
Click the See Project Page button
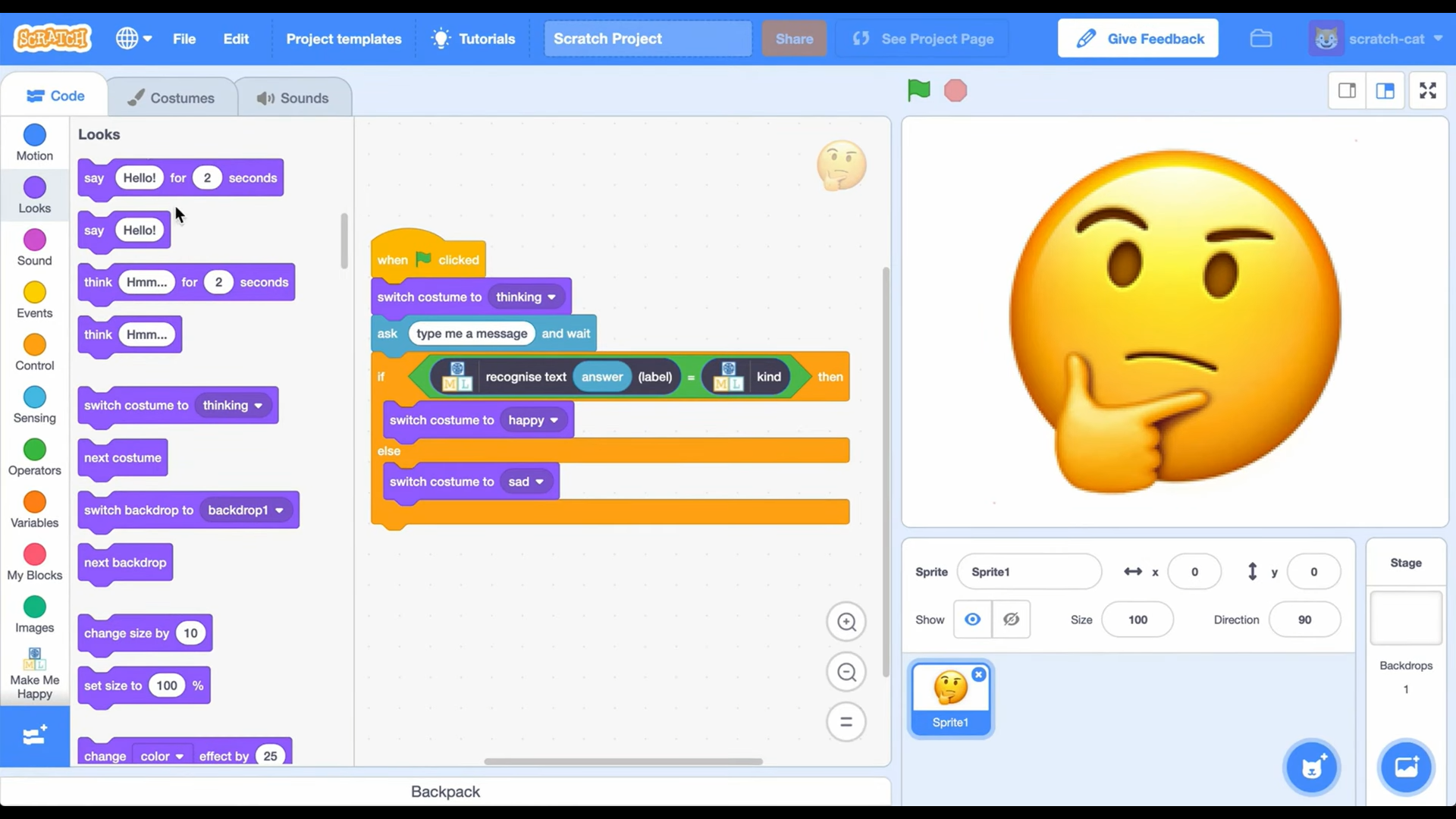[x=922, y=39]
